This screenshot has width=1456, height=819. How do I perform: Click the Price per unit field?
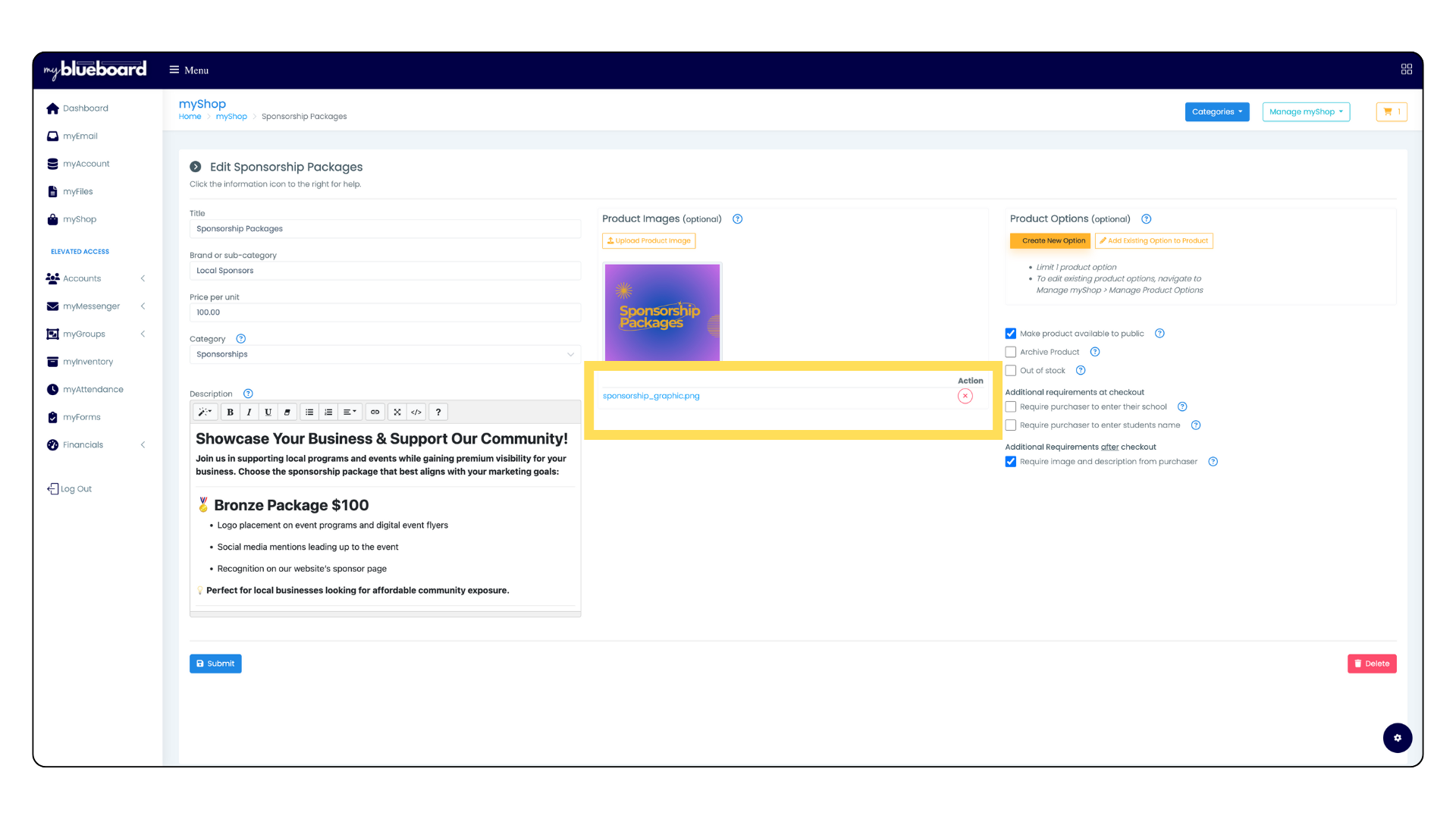pos(384,312)
